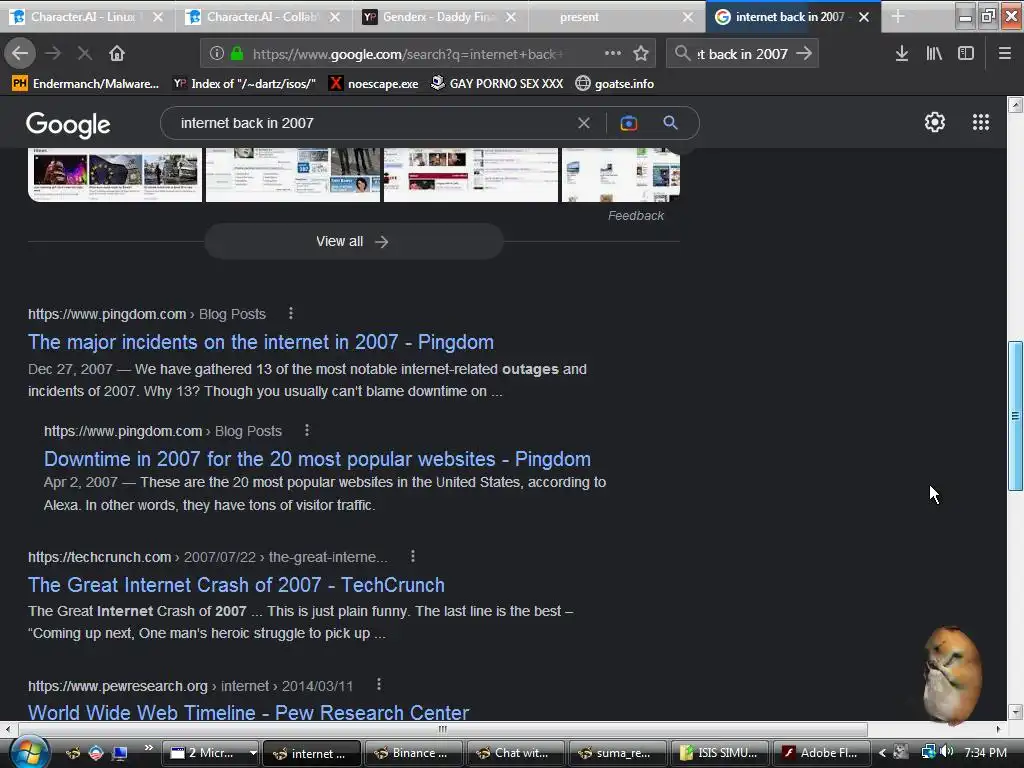Open a new tab with the plus button
Viewport: 1024px width, 768px height.
(x=898, y=16)
